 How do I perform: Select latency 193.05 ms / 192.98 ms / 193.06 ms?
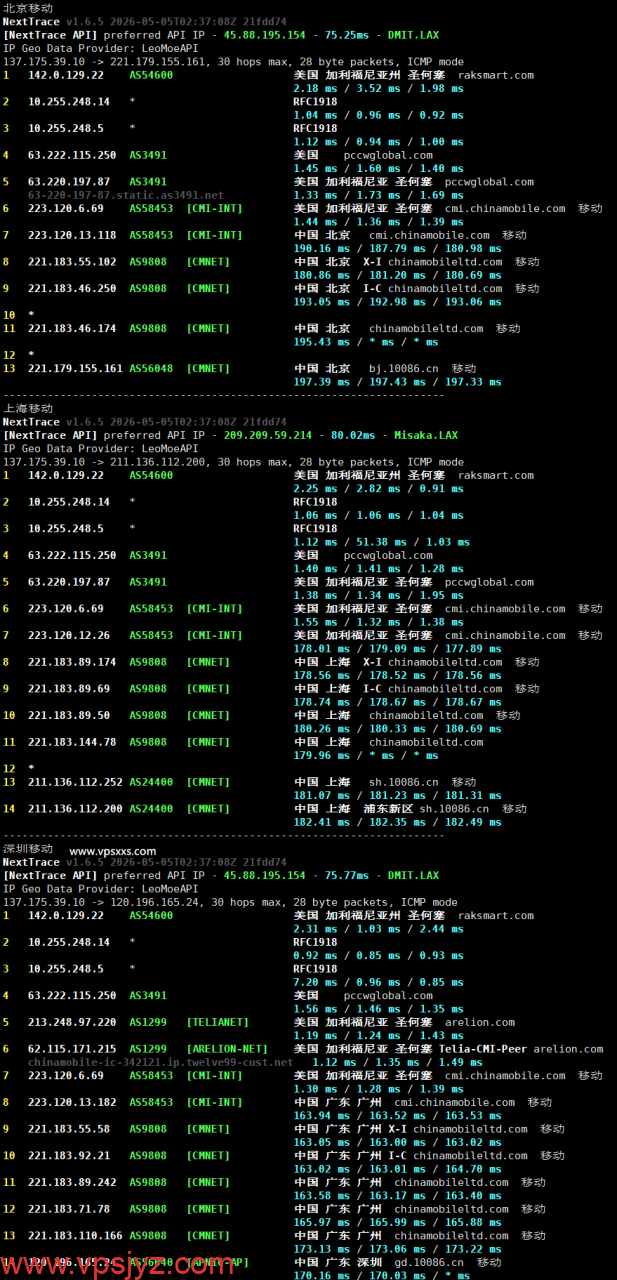(x=397, y=302)
